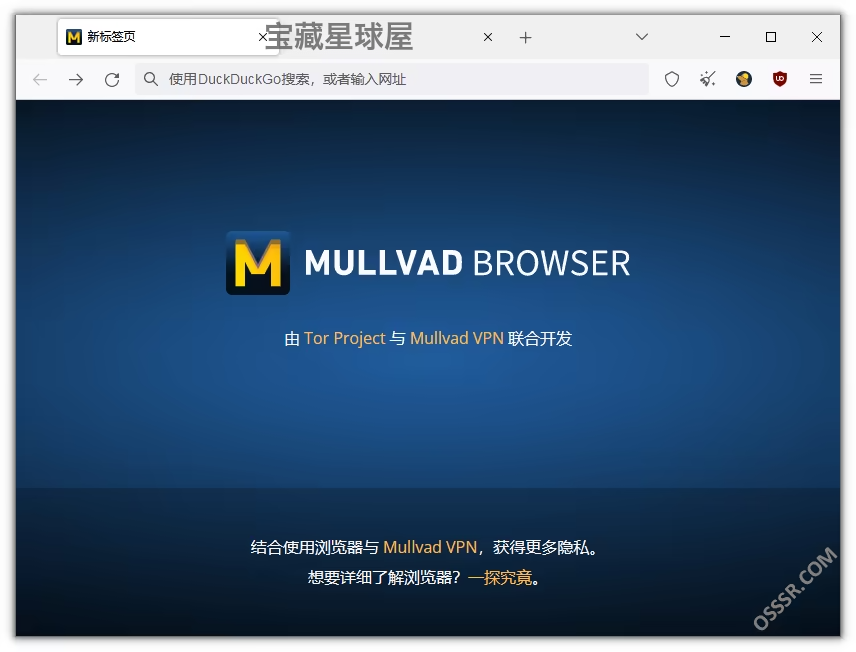Image resolution: width=856 pixels, height=652 pixels.
Task: Close the browser window
Action: pyautogui.click(x=817, y=37)
